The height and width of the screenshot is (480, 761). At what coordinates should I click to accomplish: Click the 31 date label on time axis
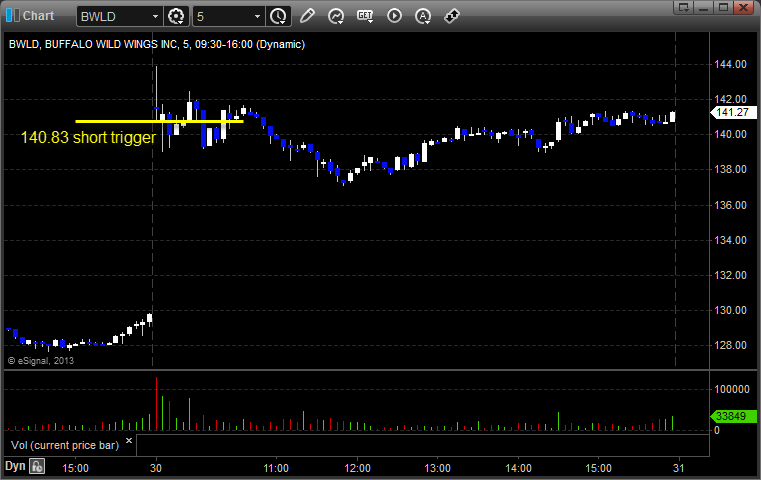[678, 468]
